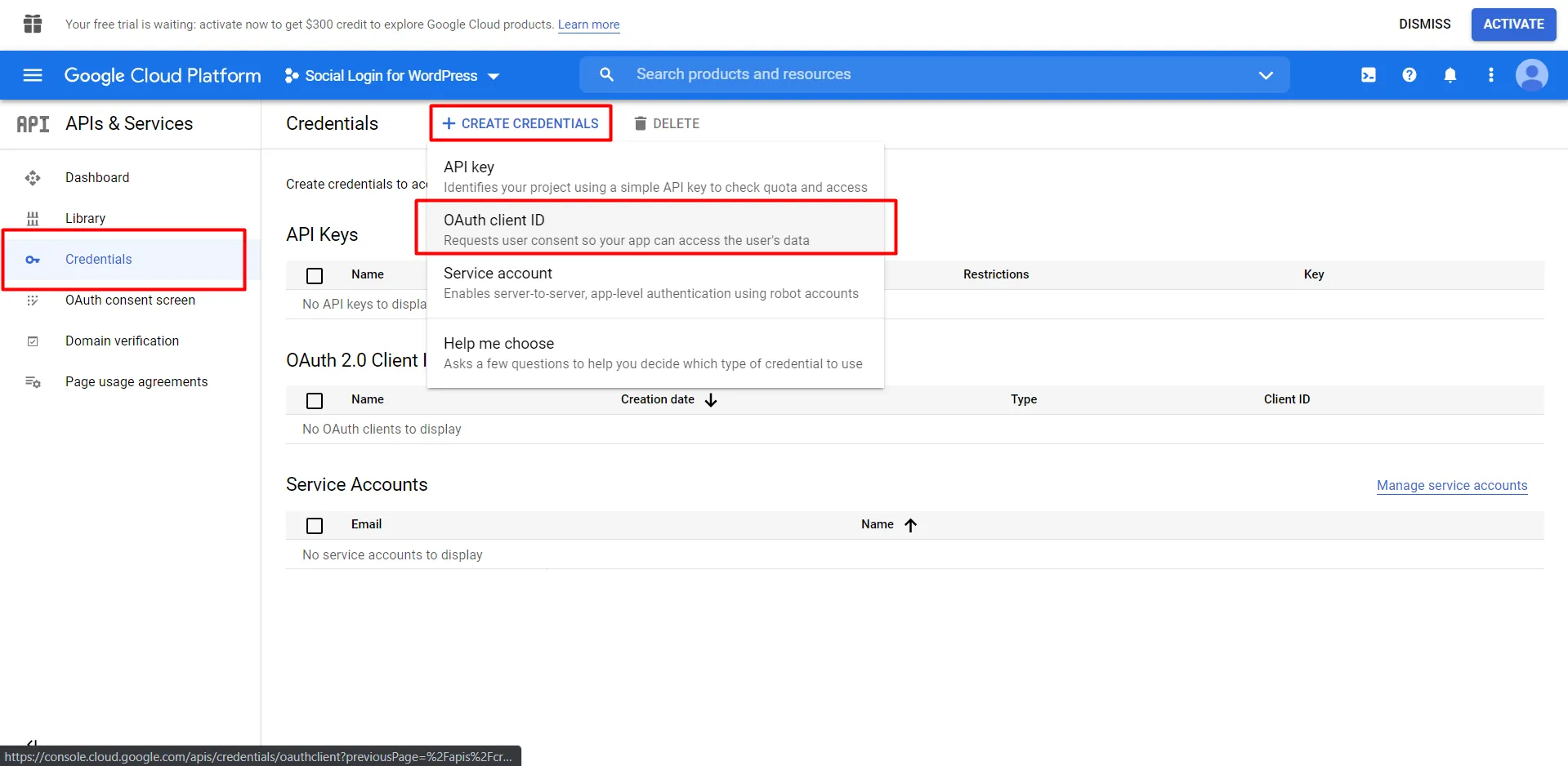The image size is (1568, 766).
Task: Sort Service Accounts by Name arrow
Action: 910,525
